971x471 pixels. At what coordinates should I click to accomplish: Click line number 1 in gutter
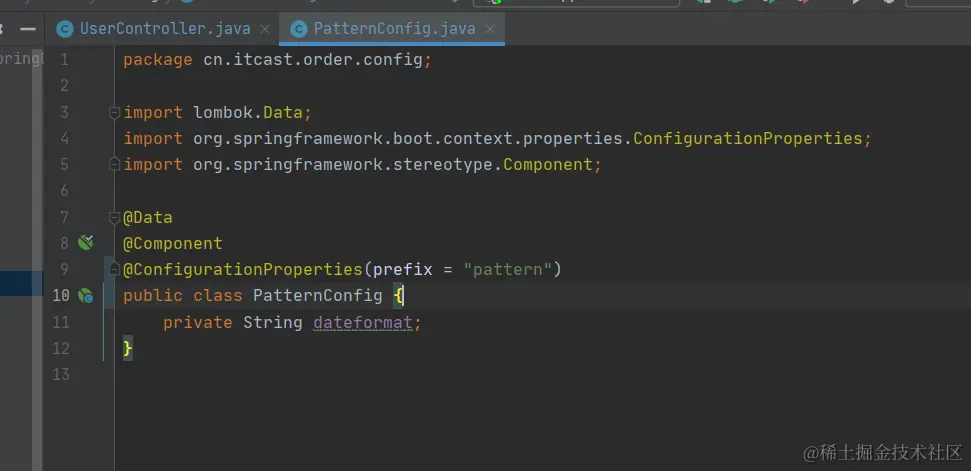point(64,60)
